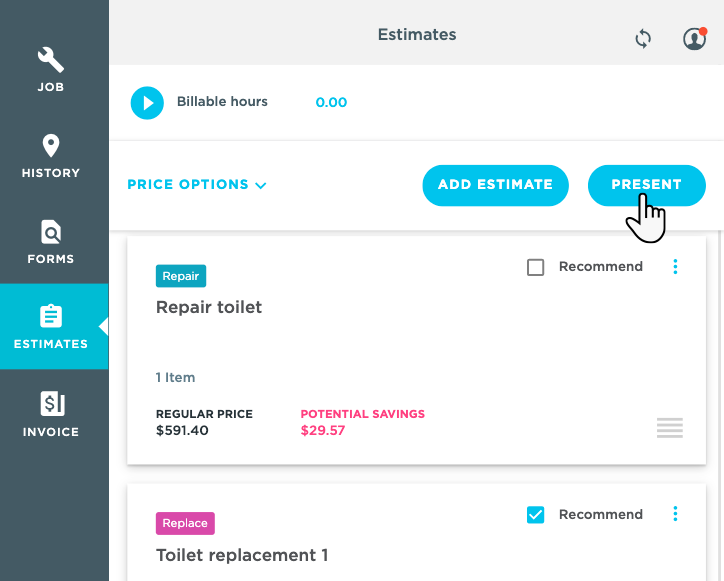Open the Repair toilet estimate title

tap(209, 307)
